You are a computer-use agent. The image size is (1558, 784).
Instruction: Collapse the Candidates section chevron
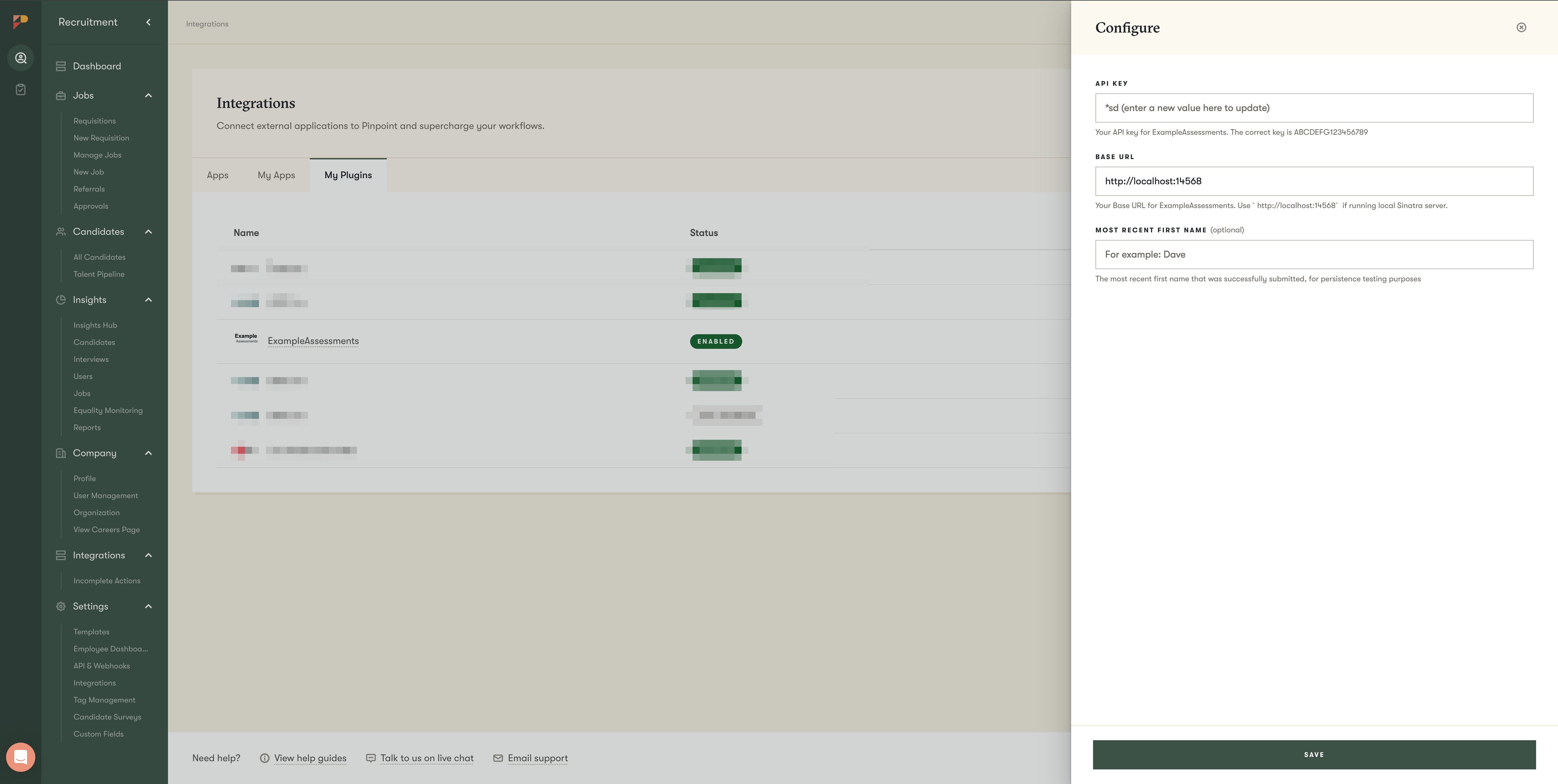(148, 231)
